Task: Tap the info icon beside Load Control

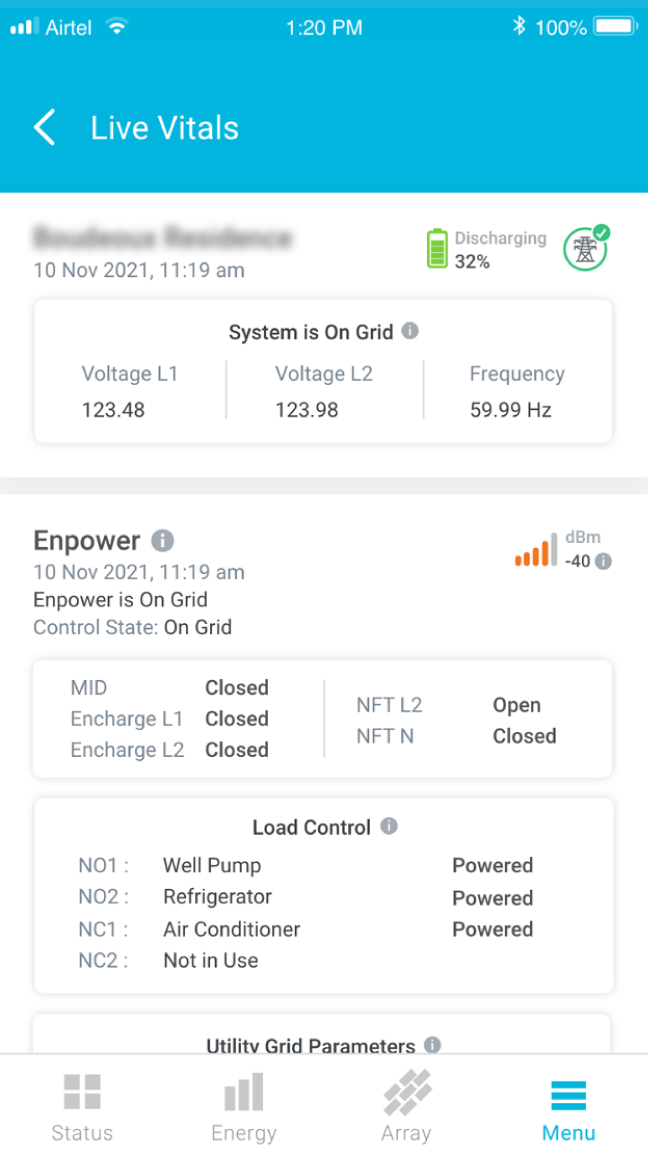Action: [x=388, y=826]
